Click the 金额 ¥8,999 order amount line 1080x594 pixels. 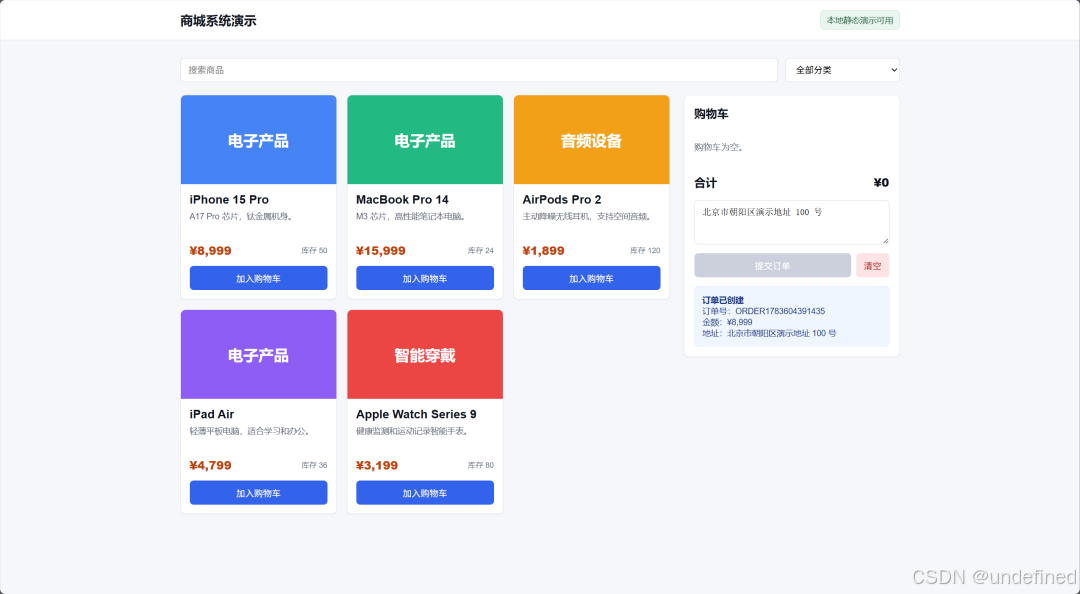[727, 322]
